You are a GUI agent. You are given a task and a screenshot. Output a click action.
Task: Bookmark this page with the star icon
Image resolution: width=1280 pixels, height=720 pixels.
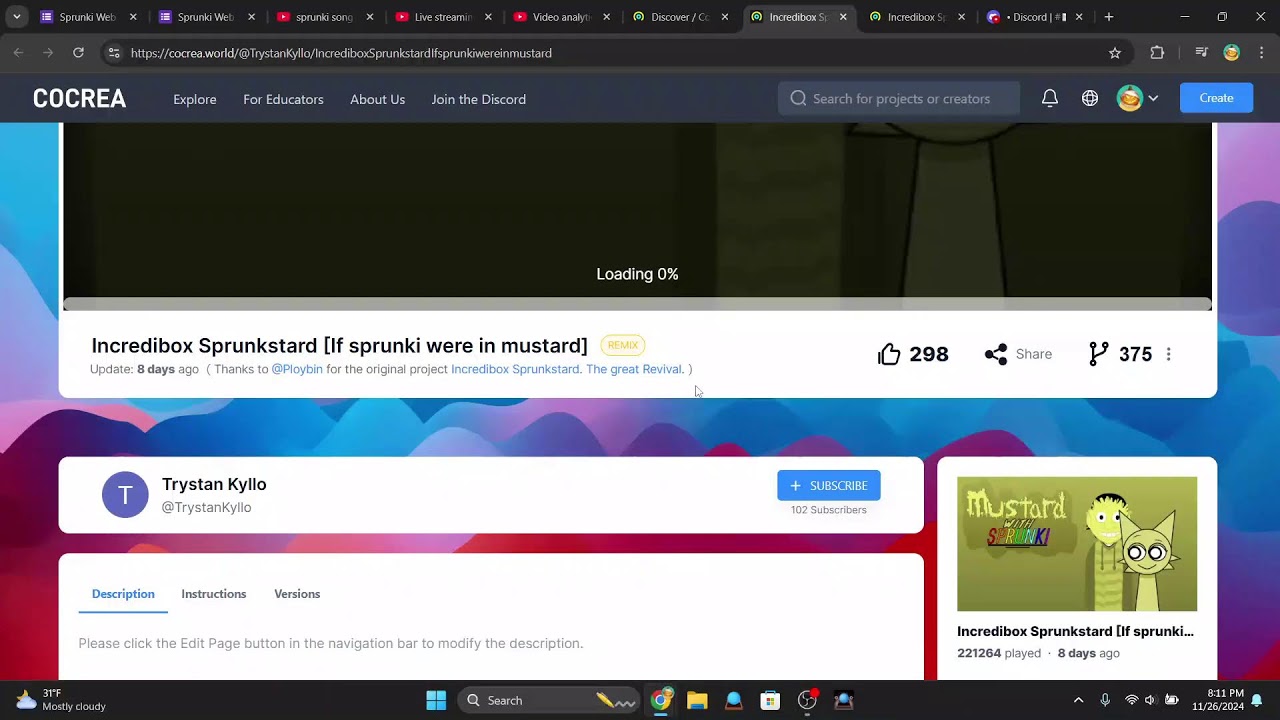pos(1115,53)
